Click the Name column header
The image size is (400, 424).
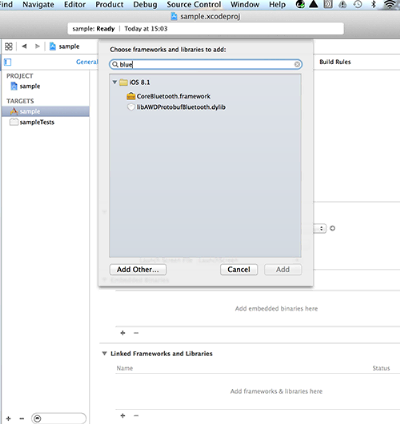coord(125,368)
